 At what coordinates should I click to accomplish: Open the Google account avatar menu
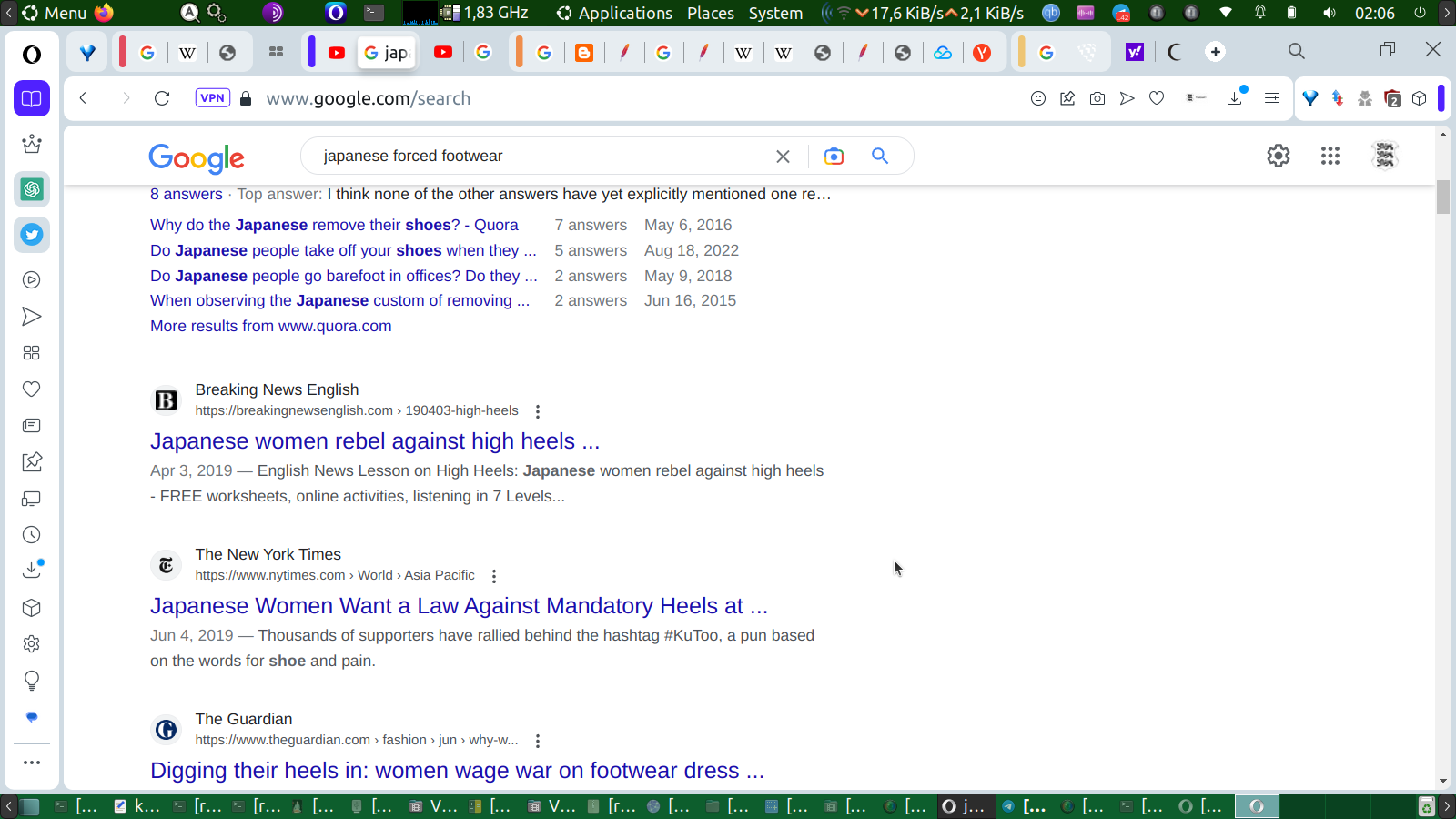(1385, 156)
